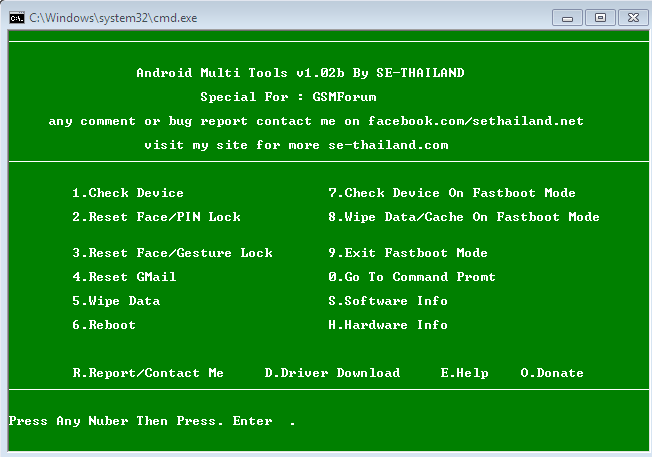Select '8.Wipe Data/Cache On Fastboot Mode' option
Screen dimensions: 652x457
pyautogui.click(x=464, y=217)
